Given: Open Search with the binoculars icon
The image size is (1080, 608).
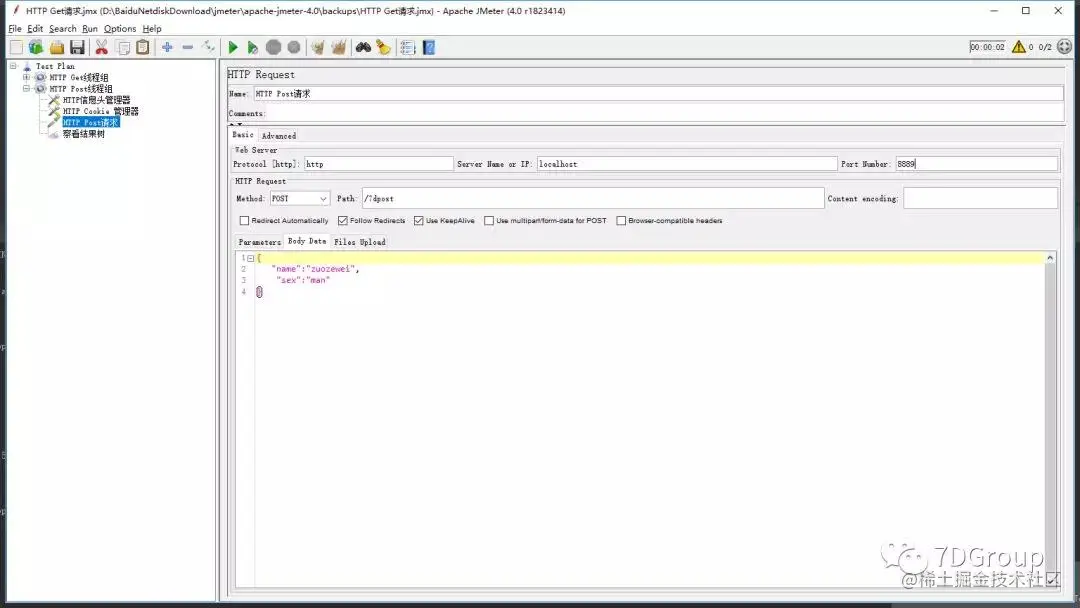Looking at the screenshot, I should pyautogui.click(x=363, y=48).
